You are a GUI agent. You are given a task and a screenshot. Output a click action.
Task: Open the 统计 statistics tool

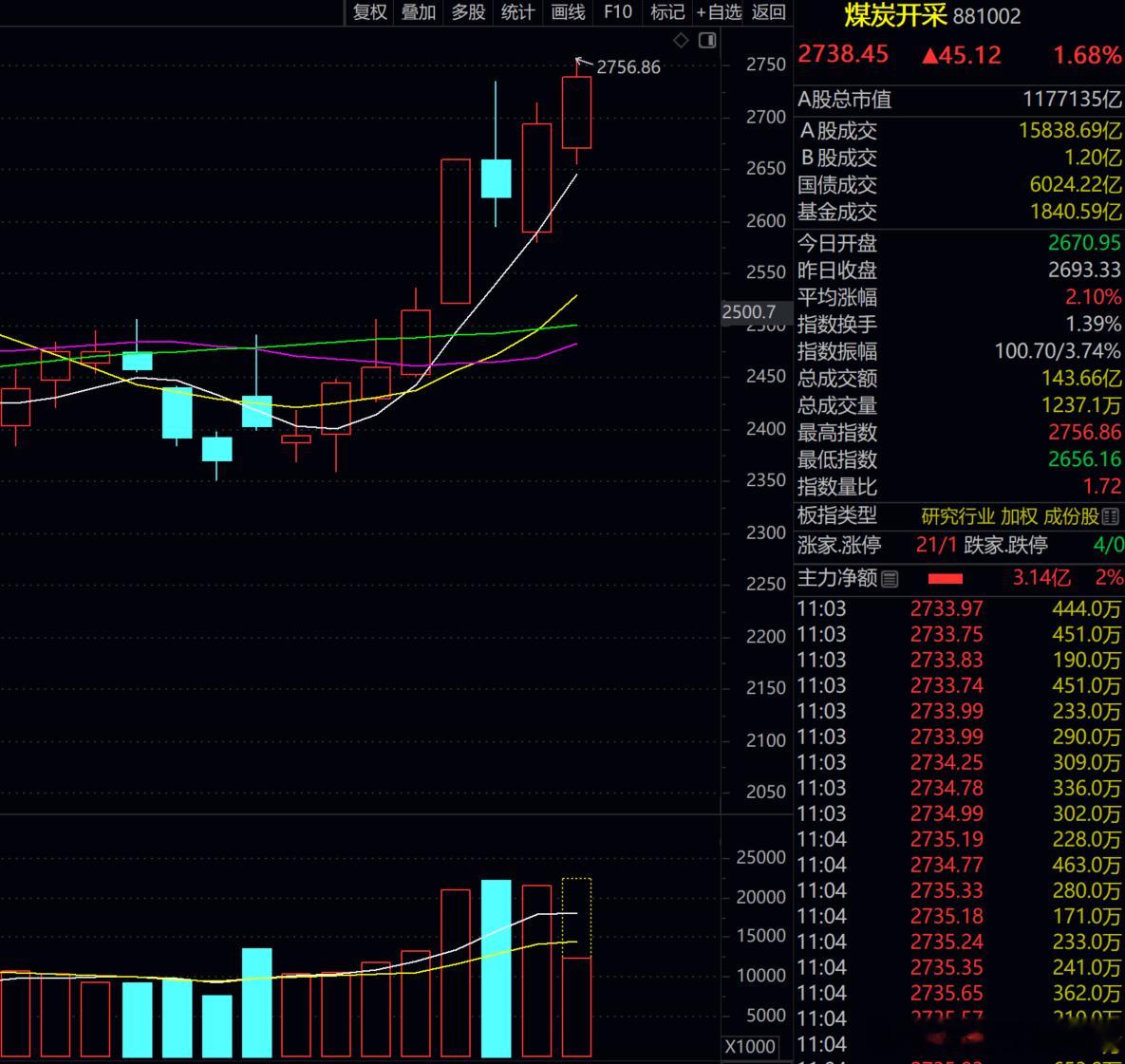pos(517,12)
